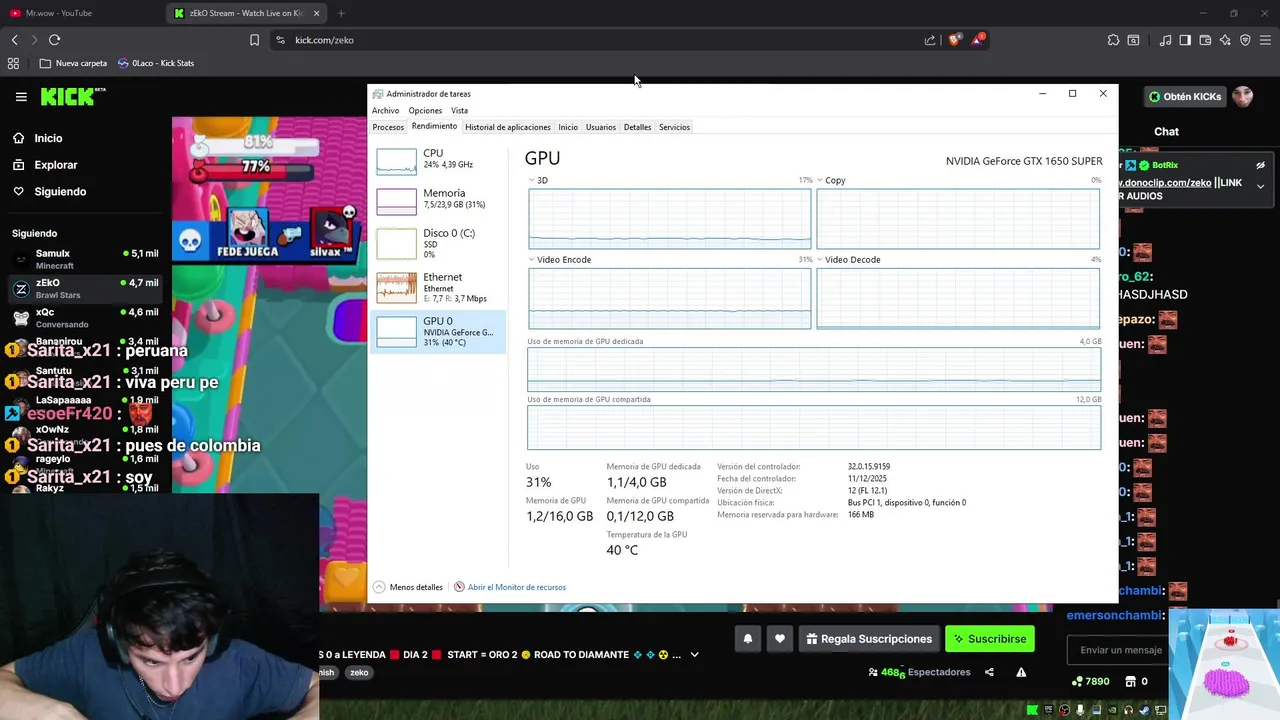Collapse the pinned BotRix chat message
The height and width of the screenshot is (720, 1280).
(1260, 186)
